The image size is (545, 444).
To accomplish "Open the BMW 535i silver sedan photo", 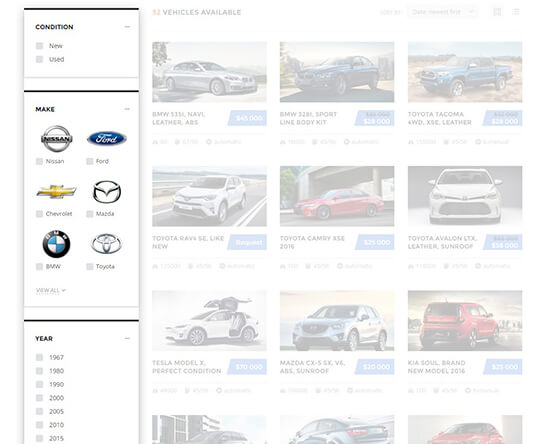I will pos(209,72).
